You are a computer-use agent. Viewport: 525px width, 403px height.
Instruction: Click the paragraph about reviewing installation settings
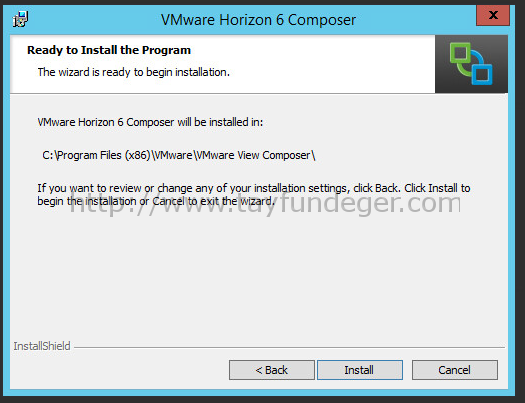[x=254, y=194]
